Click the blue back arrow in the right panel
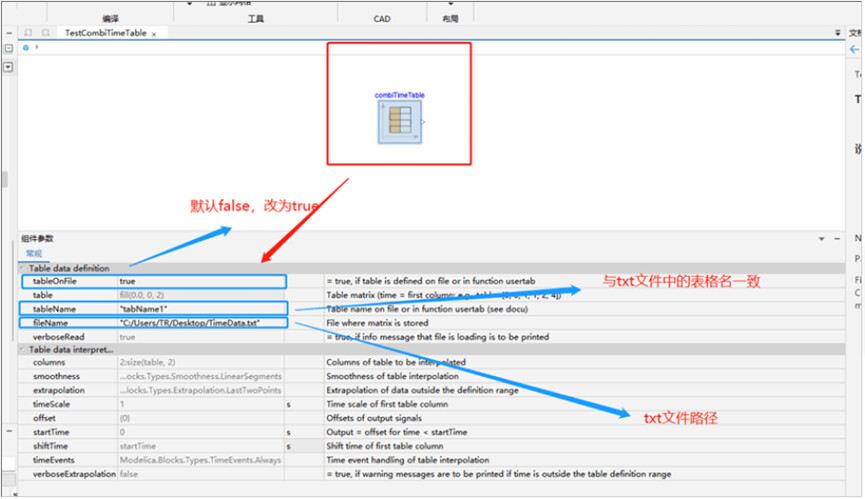The image size is (865, 499). tap(855, 49)
